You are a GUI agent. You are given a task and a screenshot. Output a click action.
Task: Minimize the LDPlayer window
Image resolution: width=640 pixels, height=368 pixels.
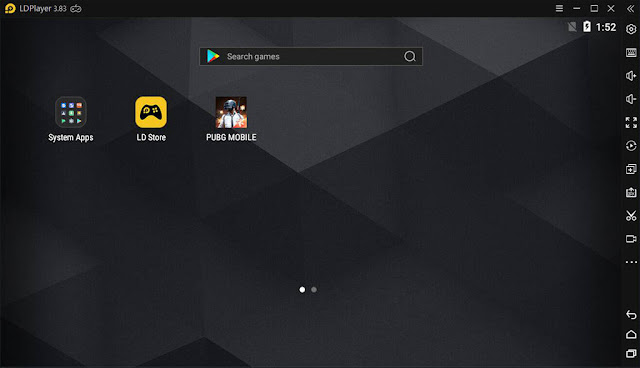click(576, 8)
